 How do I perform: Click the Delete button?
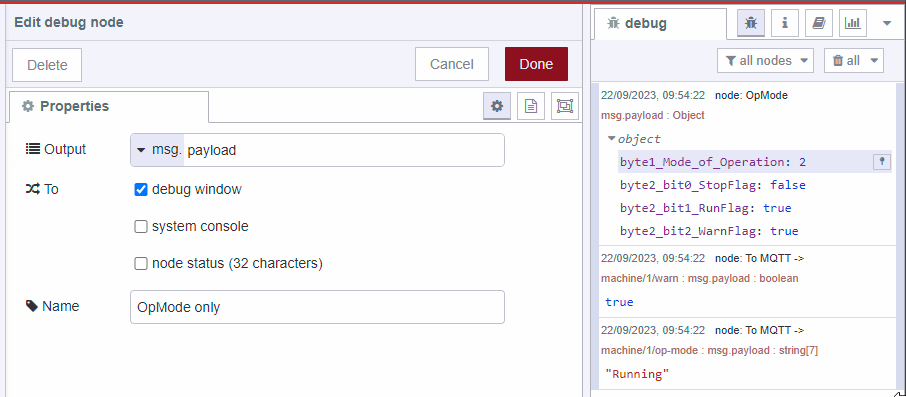click(x=47, y=65)
